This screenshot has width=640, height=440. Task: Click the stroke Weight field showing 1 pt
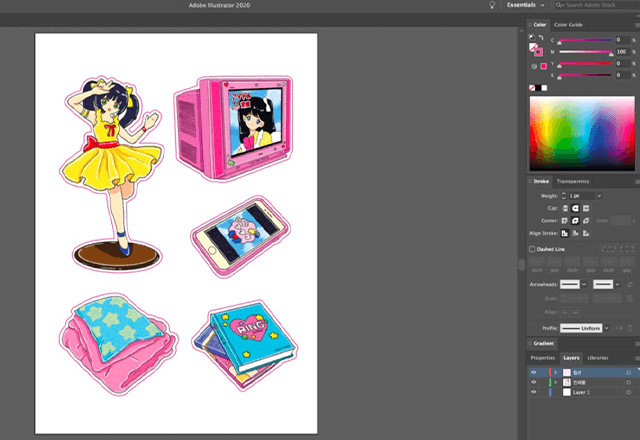[x=582, y=196]
